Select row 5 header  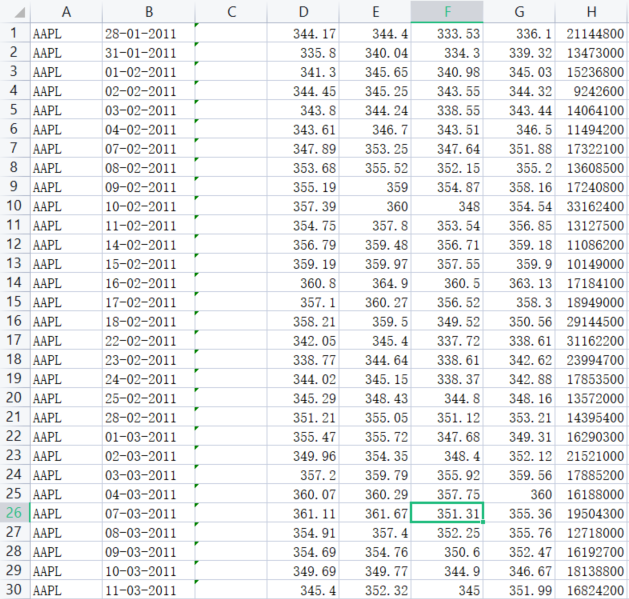coord(15,110)
